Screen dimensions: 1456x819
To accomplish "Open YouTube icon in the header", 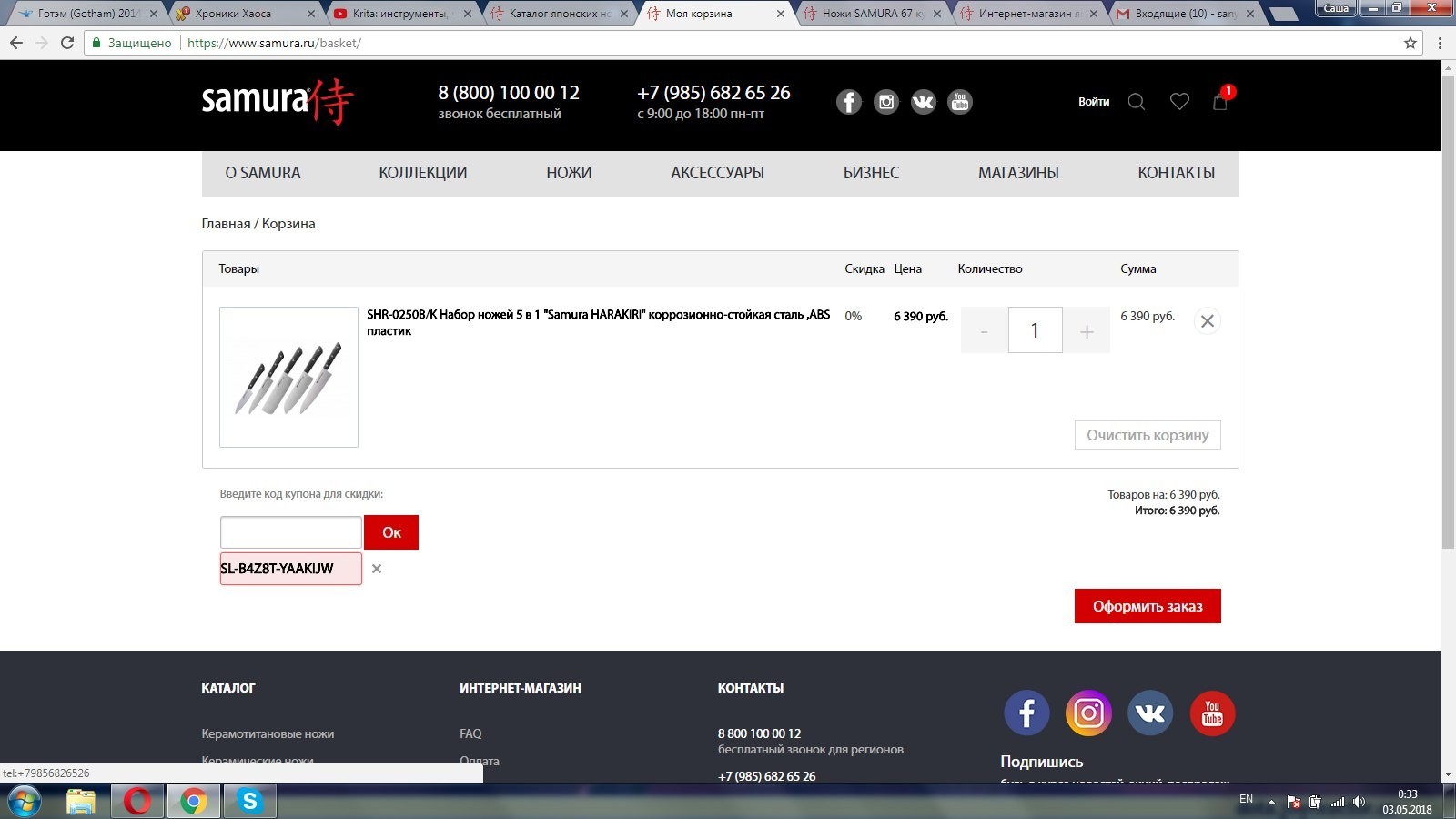I will tap(960, 102).
